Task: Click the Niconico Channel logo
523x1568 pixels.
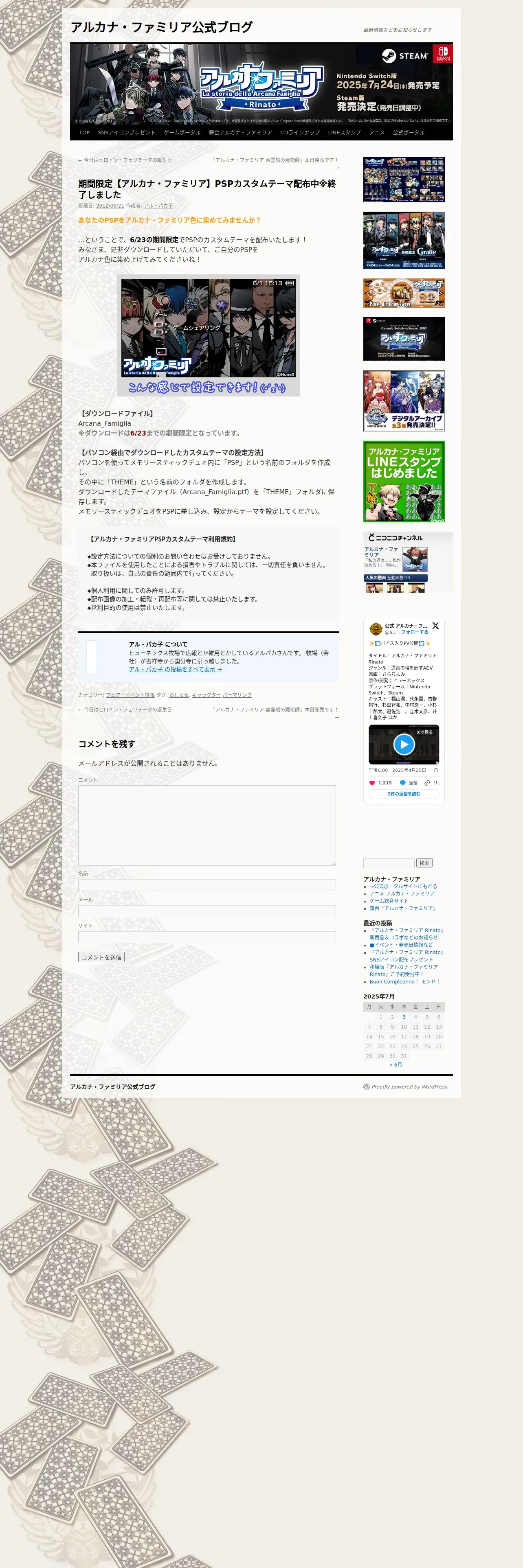Action: coord(395,537)
